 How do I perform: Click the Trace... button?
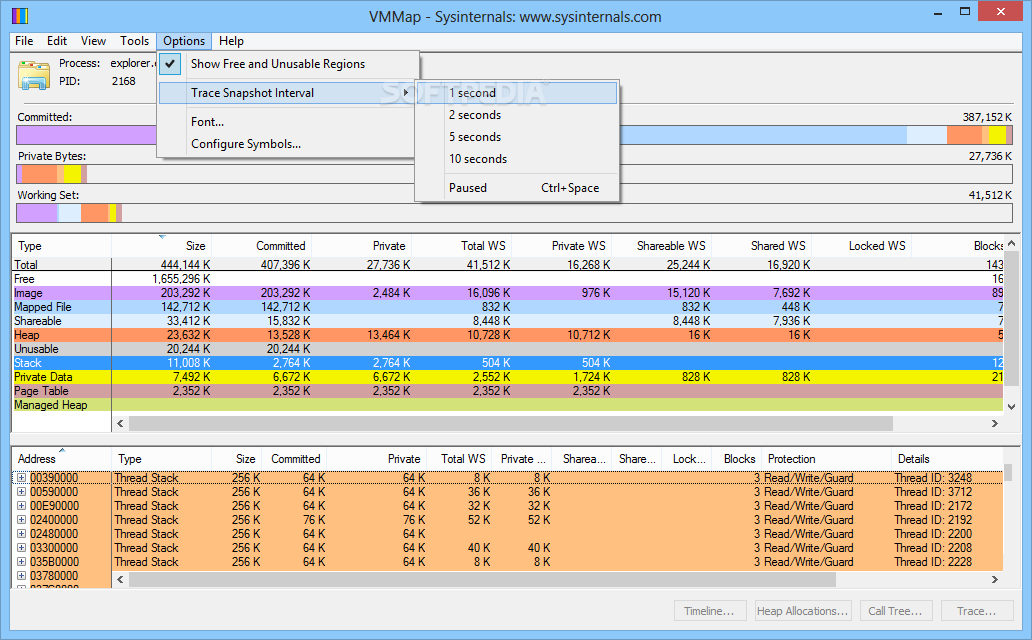pyautogui.click(x=977, y=611)
